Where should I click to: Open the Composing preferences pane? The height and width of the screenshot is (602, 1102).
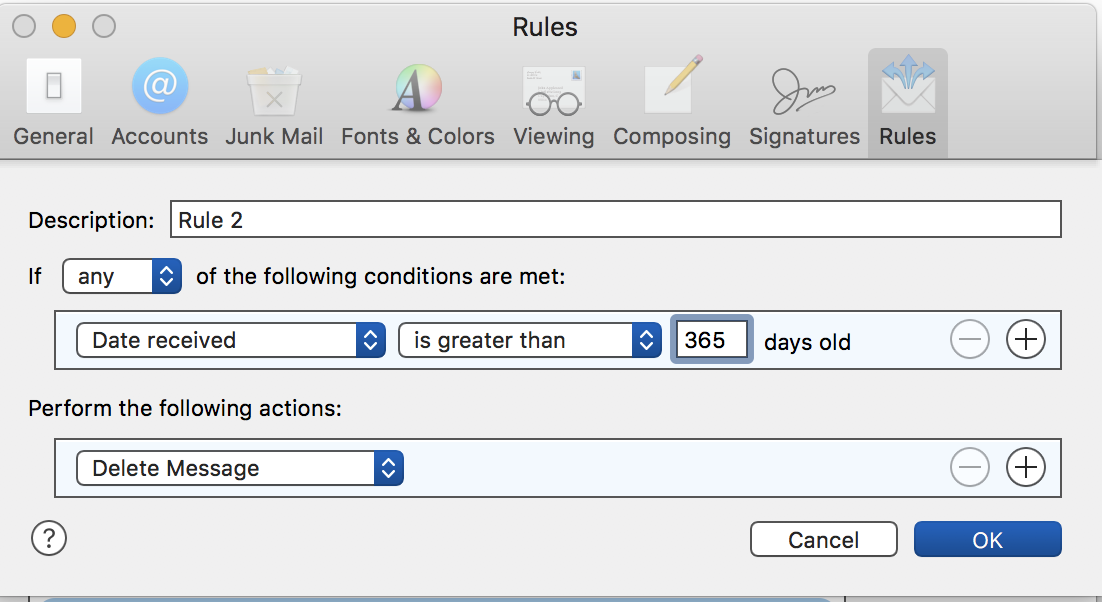(672, 105)
